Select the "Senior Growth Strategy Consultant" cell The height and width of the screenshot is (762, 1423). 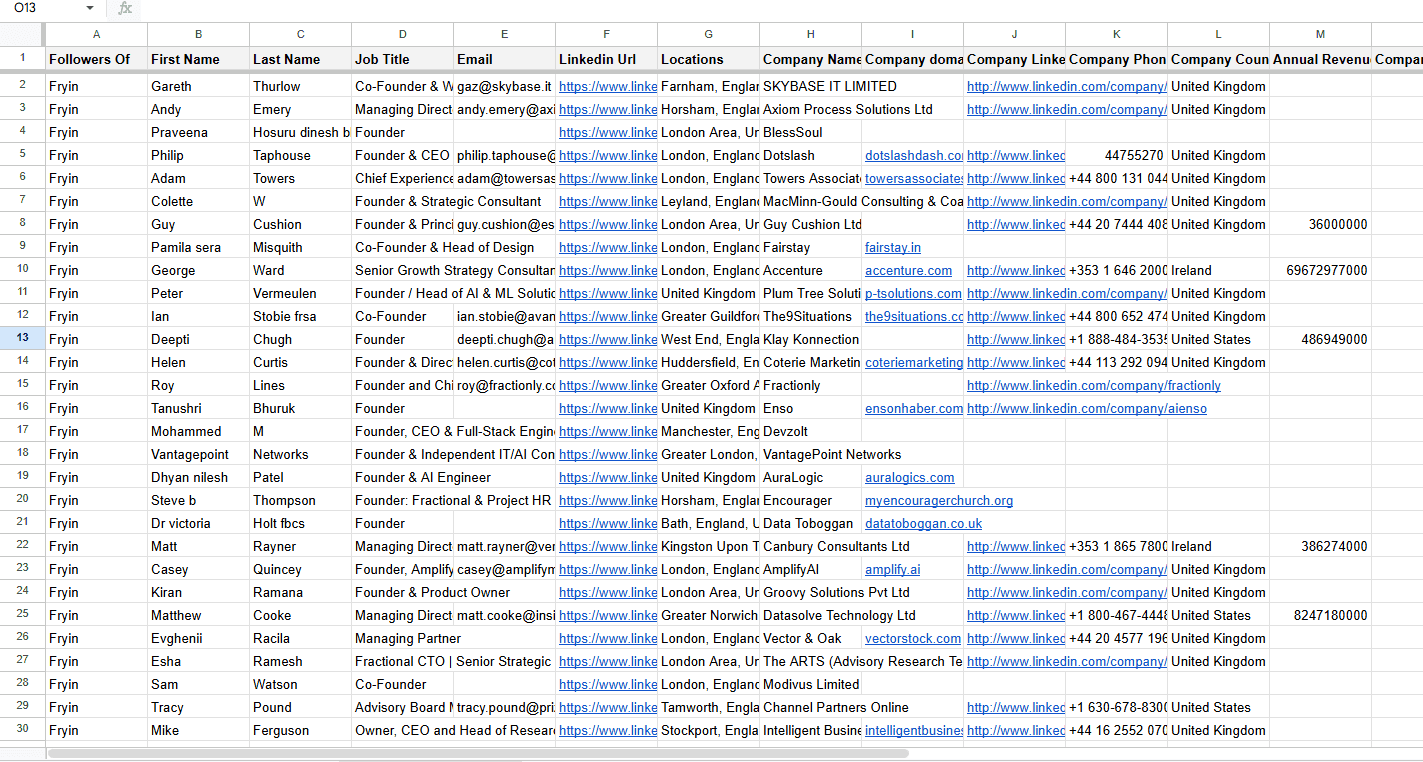point(402,270)
